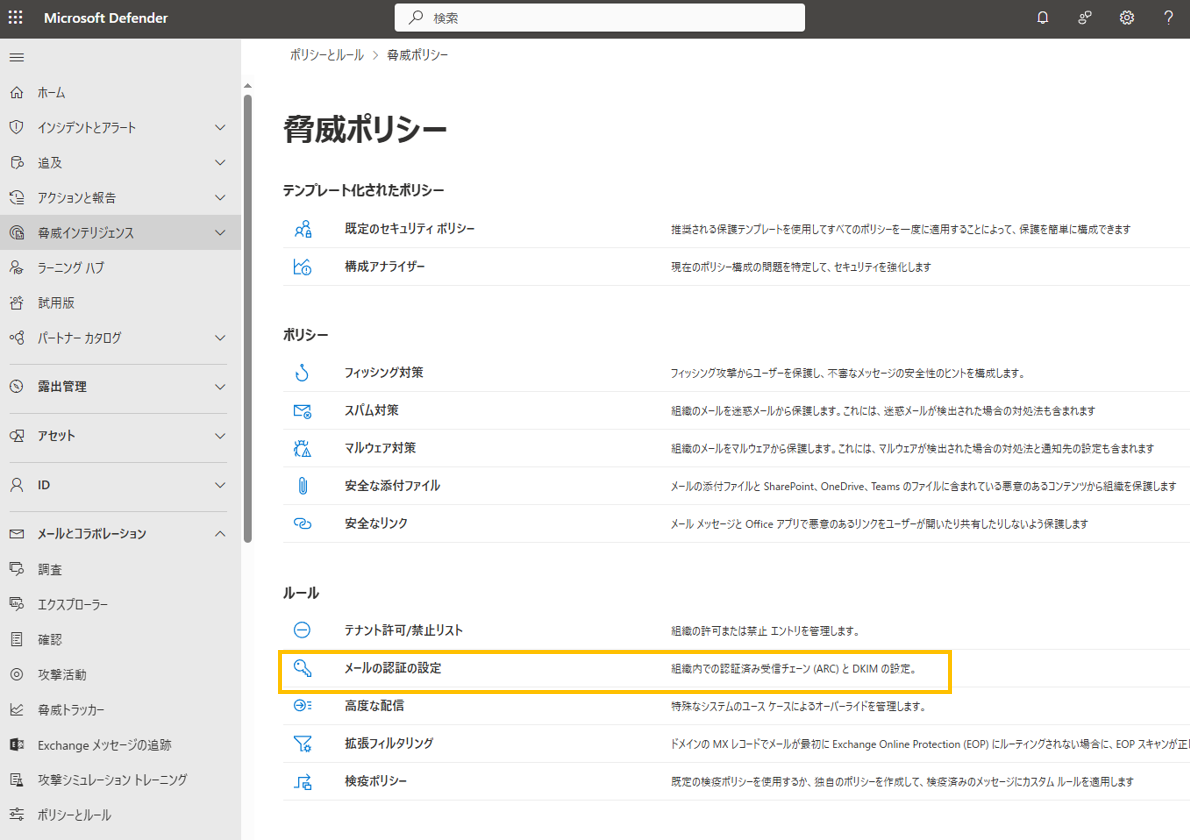
Task: Expand the インシデントとアラート chevron
Action: pyautogui.click(x=220, y=127)
